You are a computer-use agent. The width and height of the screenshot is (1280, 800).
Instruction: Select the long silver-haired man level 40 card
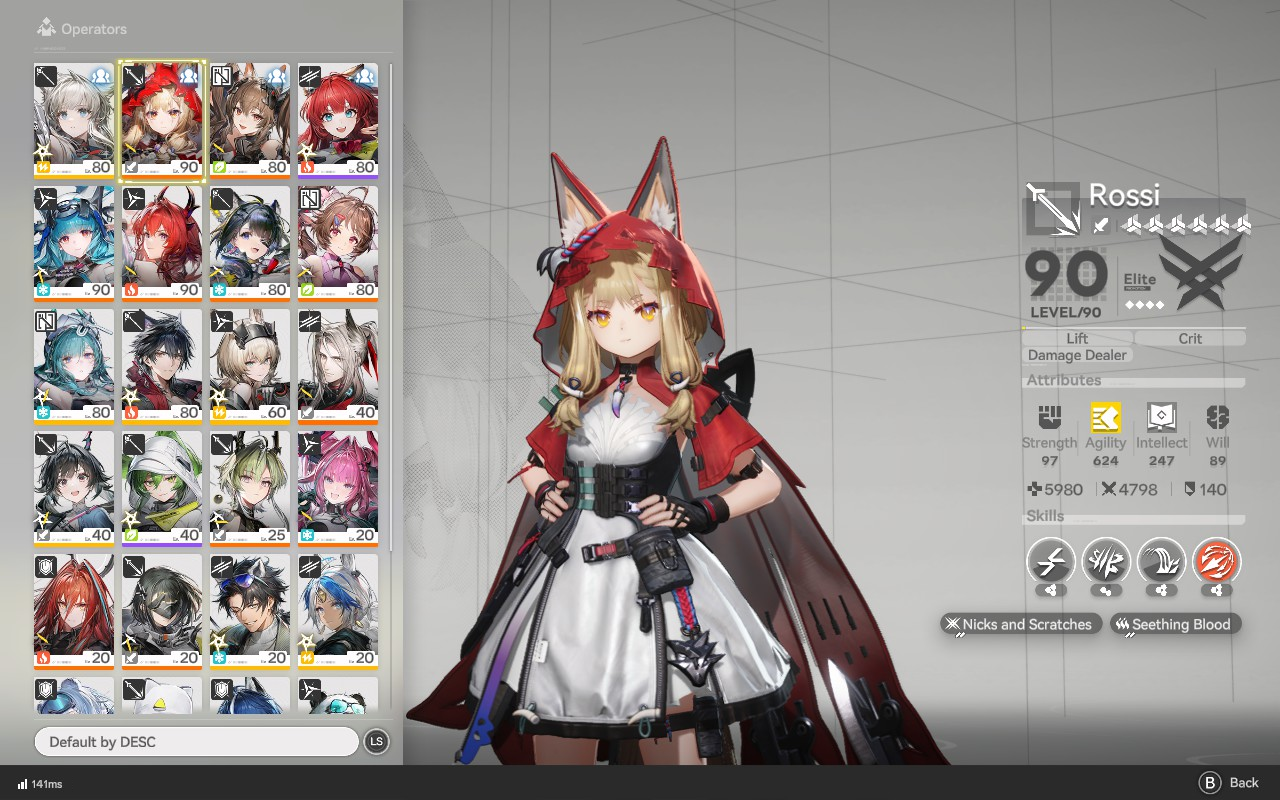click(338, 366)
